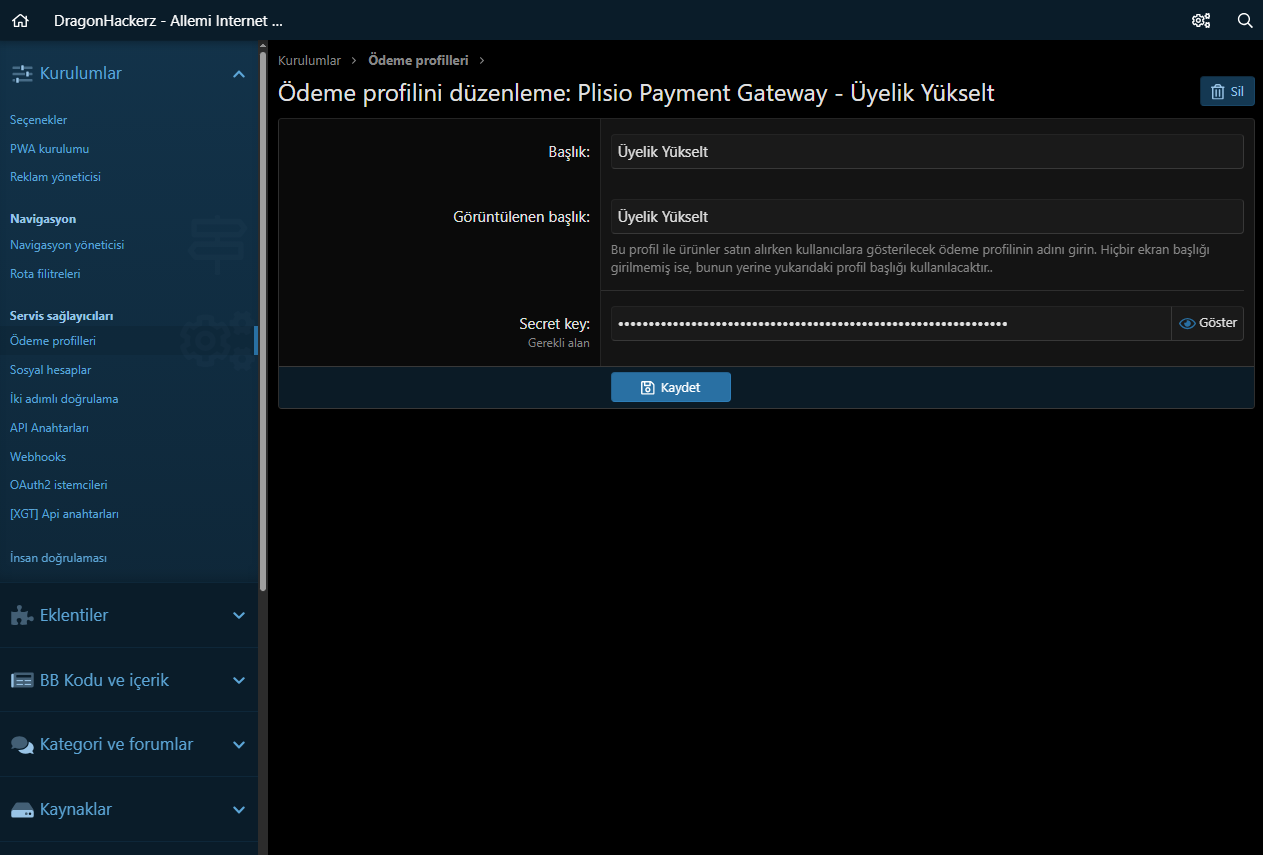Open the admin settings gears icon

1201,20
